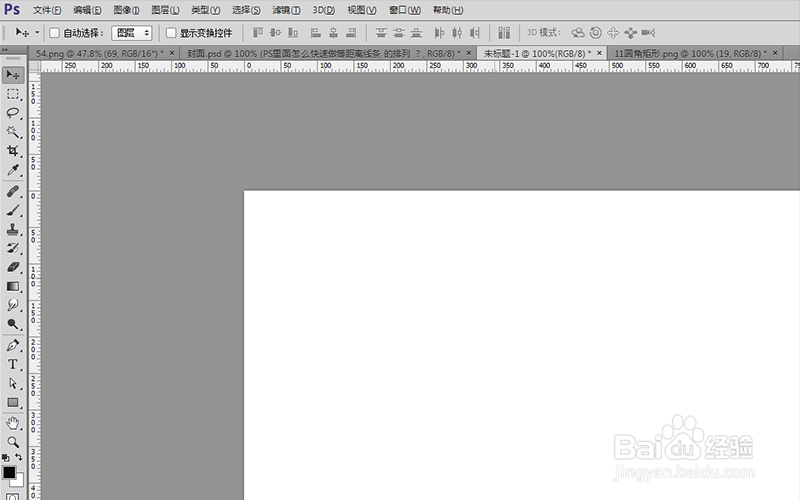Open the 图层(L) menu
The image size is (800, 500).
165,10
